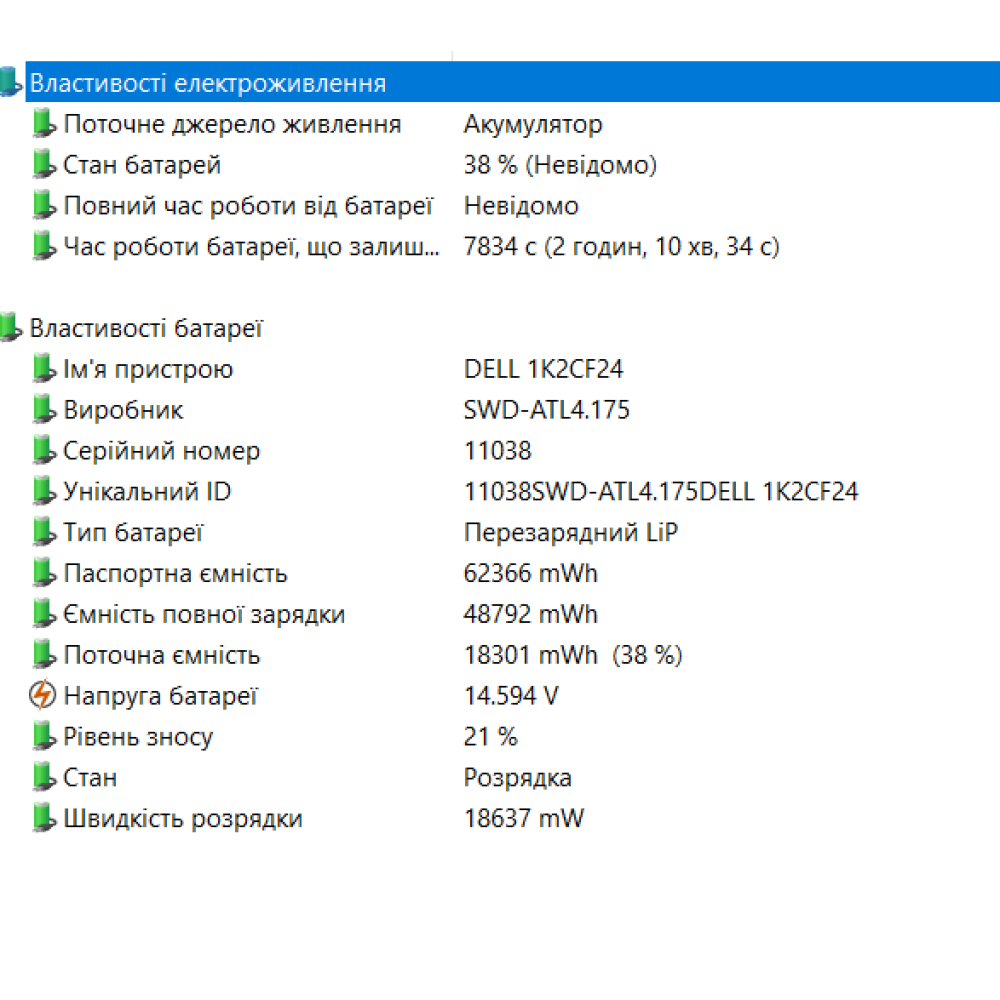
Task: Click the battery icon beside Стан батарей
Action: point(45,164)
